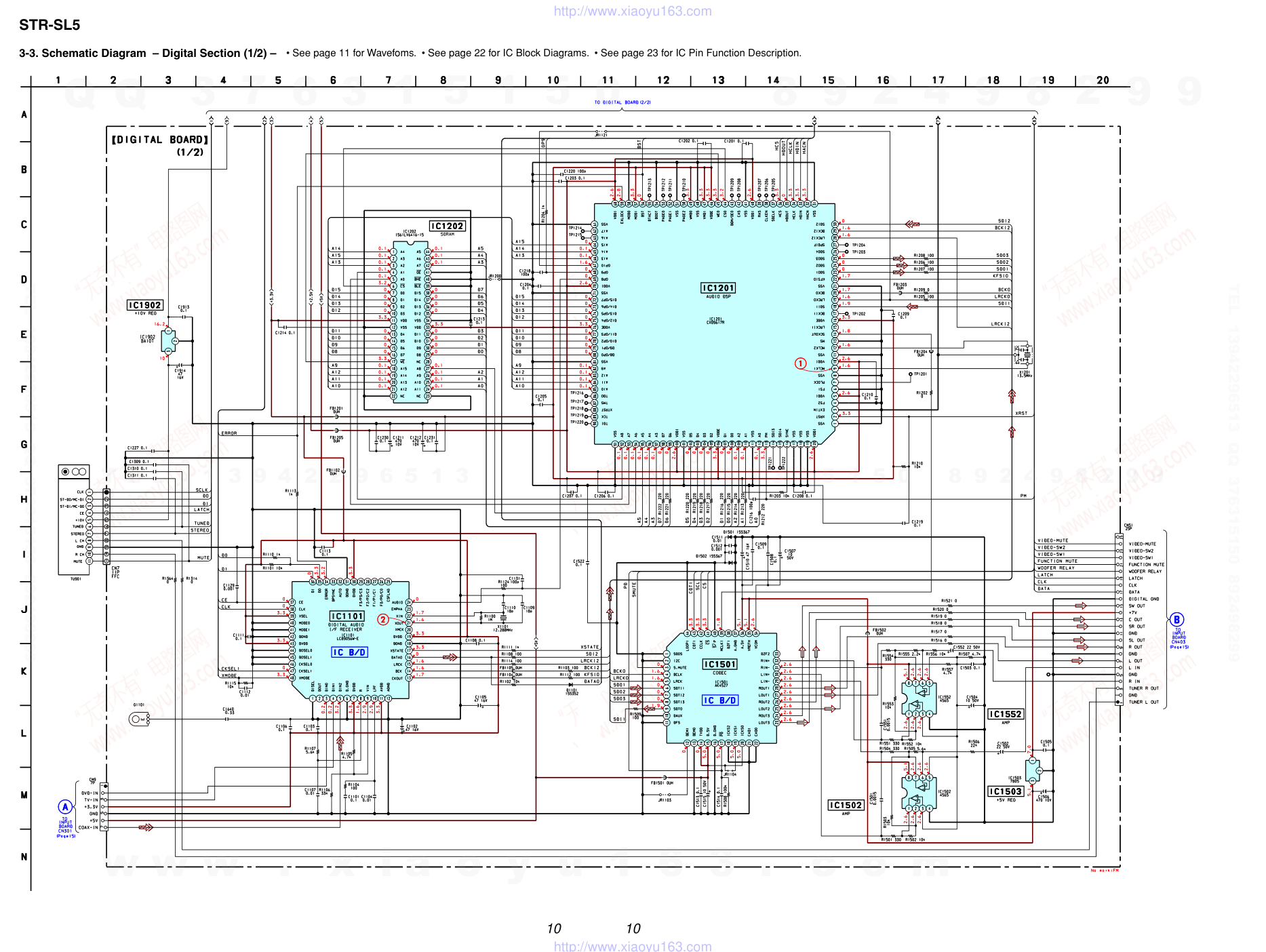
Task: Click the 'DIGITAL GND' connector pin label
Action: 1143,599
